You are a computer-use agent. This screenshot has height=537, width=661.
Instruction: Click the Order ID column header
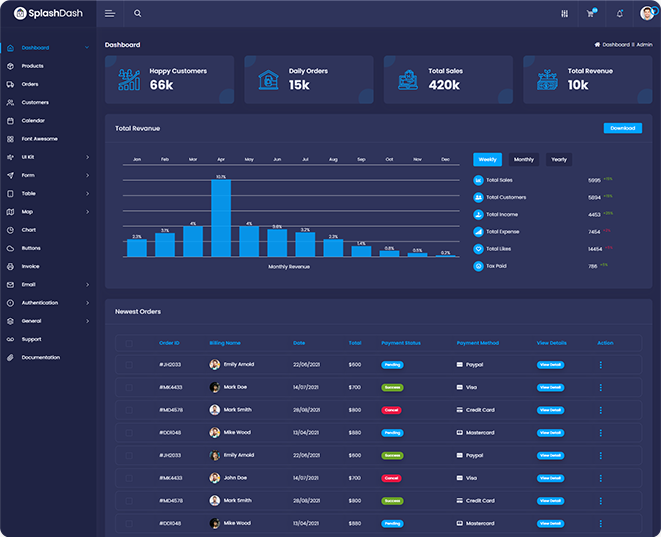(x=169, y=343)
